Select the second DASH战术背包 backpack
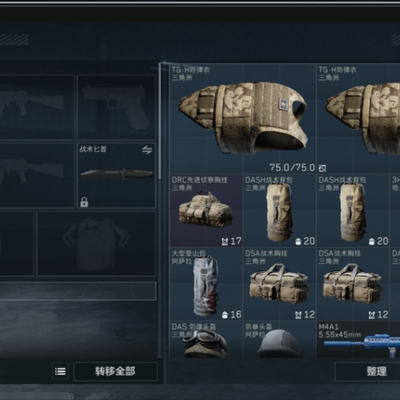The image size is (400, 400). click(353, 210)
